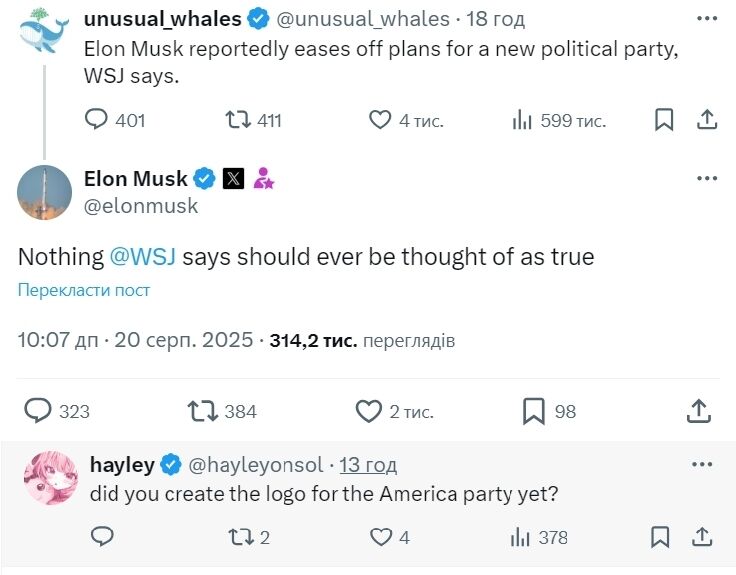Viewport: 736px width, 575px height.
Task: Click the @WSJ mention link
Action: tap(142, 257)
